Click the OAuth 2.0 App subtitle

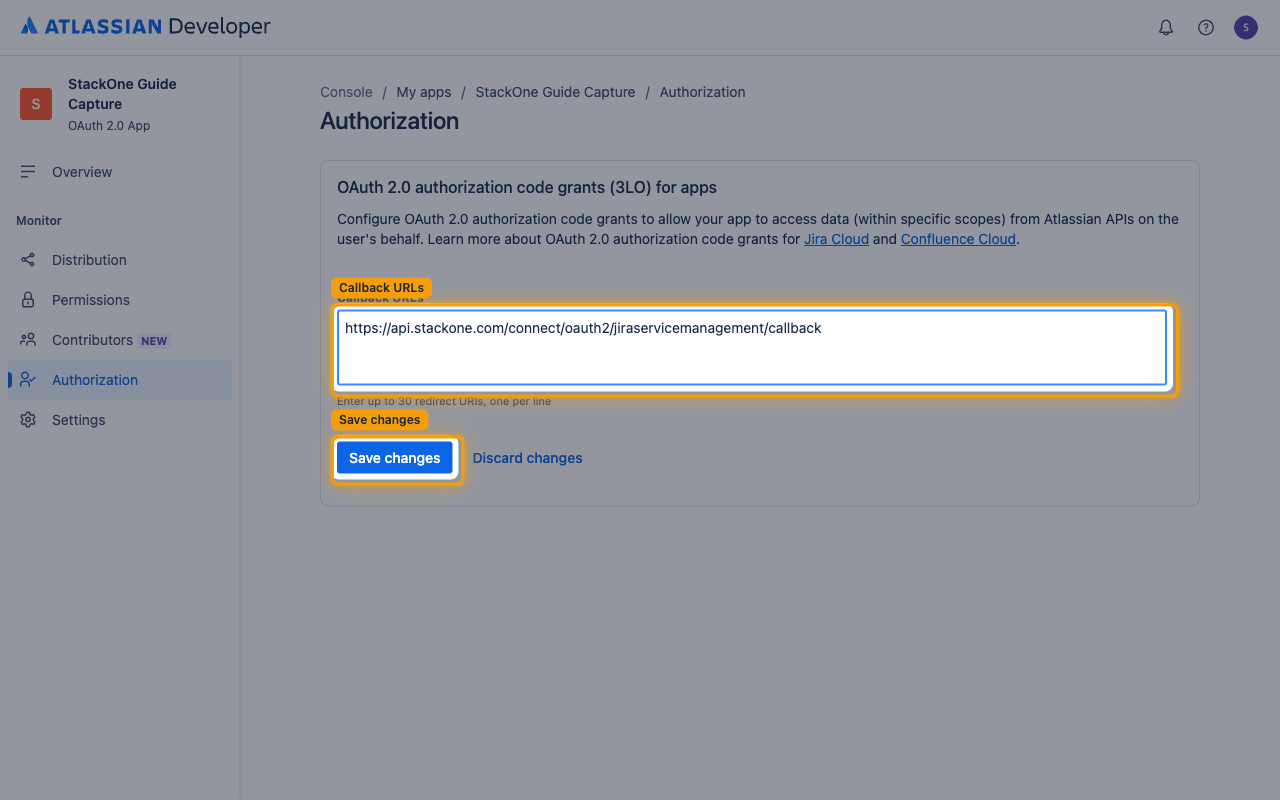(109, 126)
